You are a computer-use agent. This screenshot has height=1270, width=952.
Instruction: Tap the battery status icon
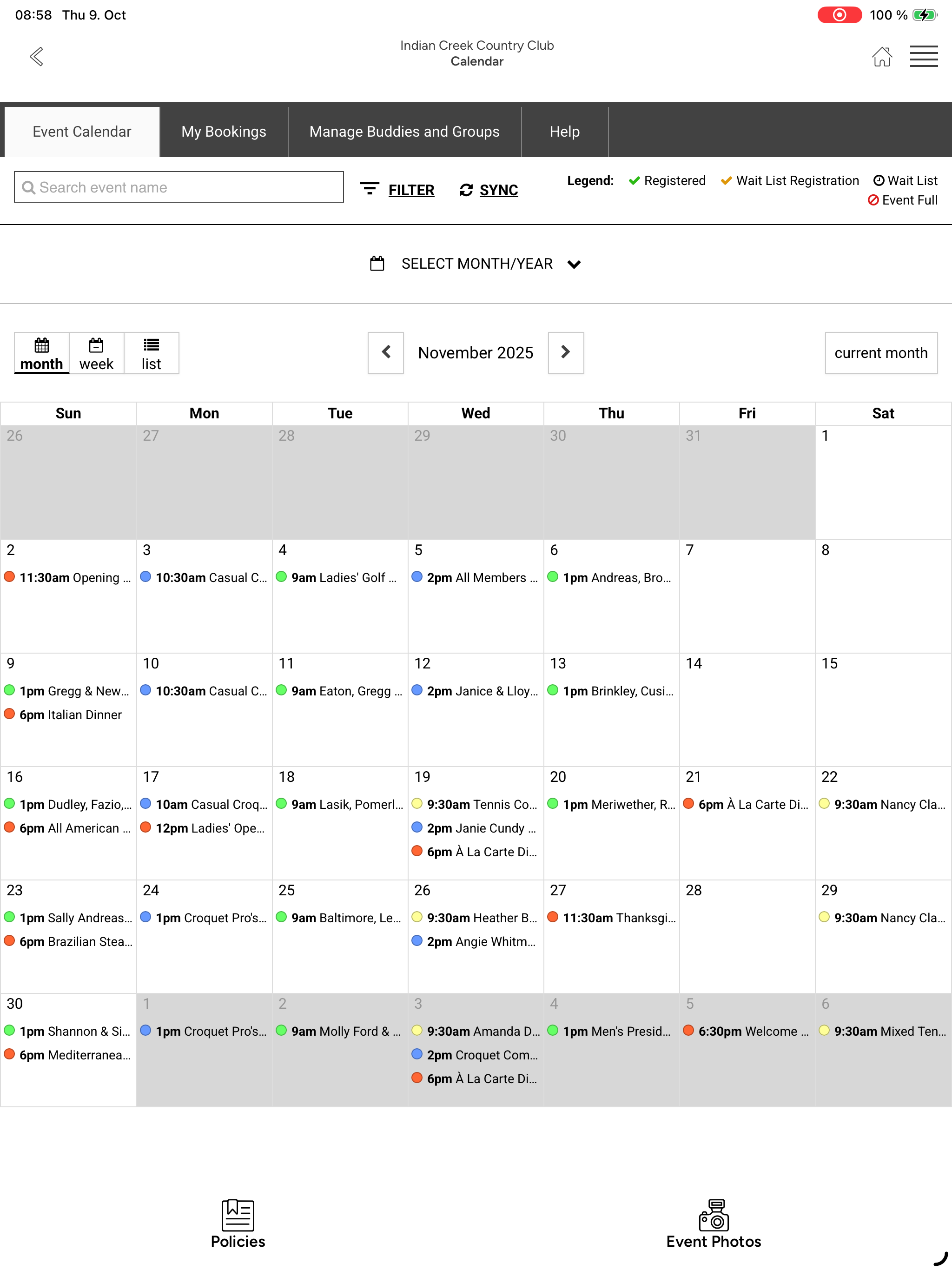(925, 15)
